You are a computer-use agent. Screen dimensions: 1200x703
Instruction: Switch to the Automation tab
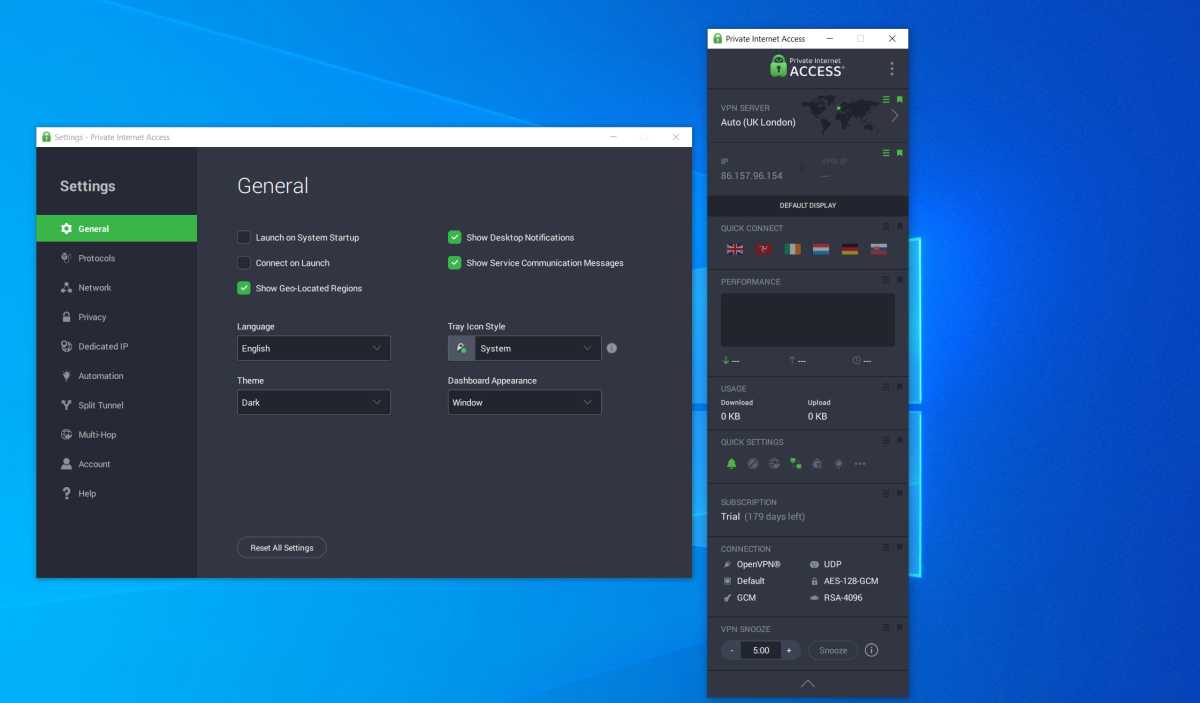tap(117, 376)
